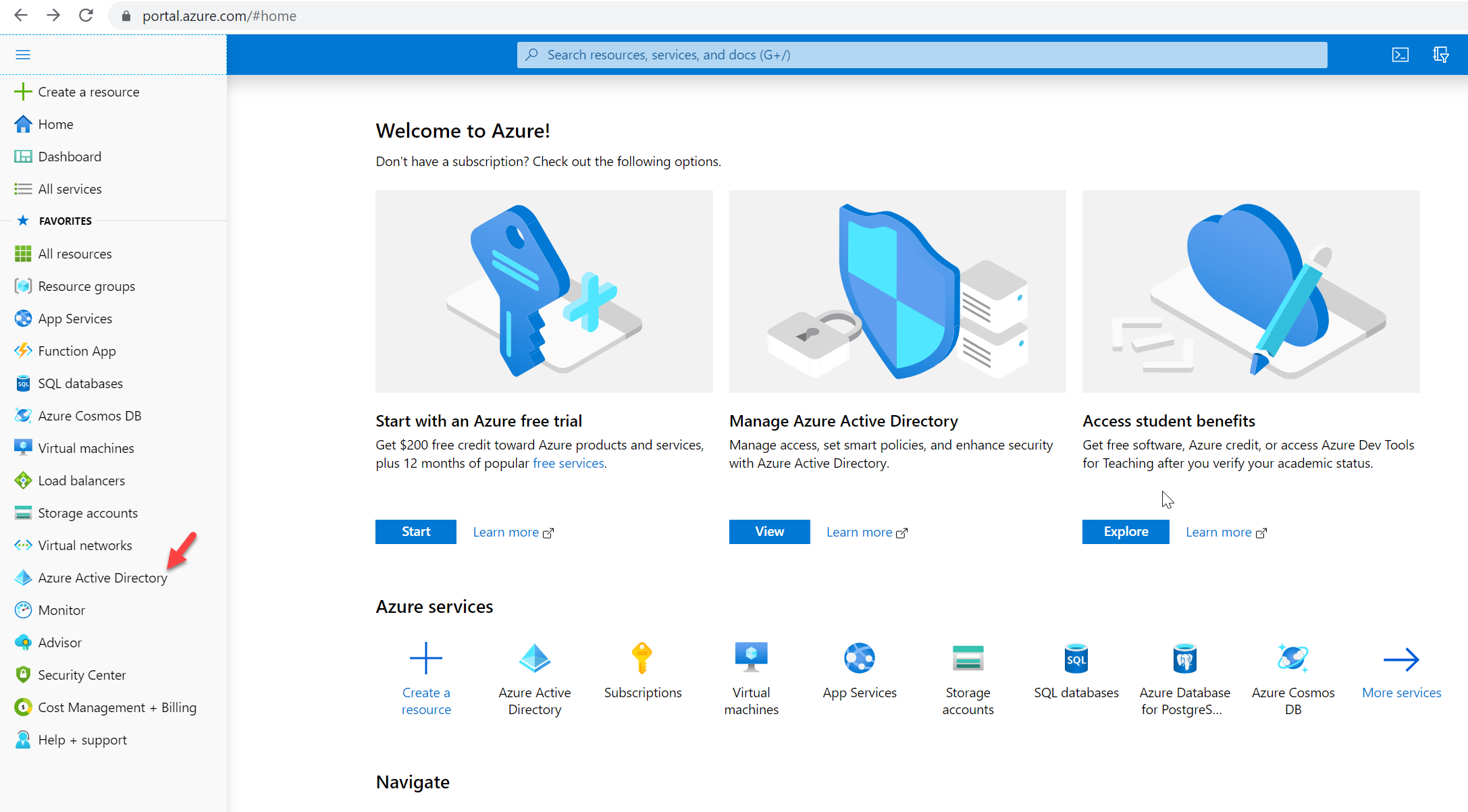Click Cost Management + Billing icon
Screen dimensions: 1468x812
(23, 707)
